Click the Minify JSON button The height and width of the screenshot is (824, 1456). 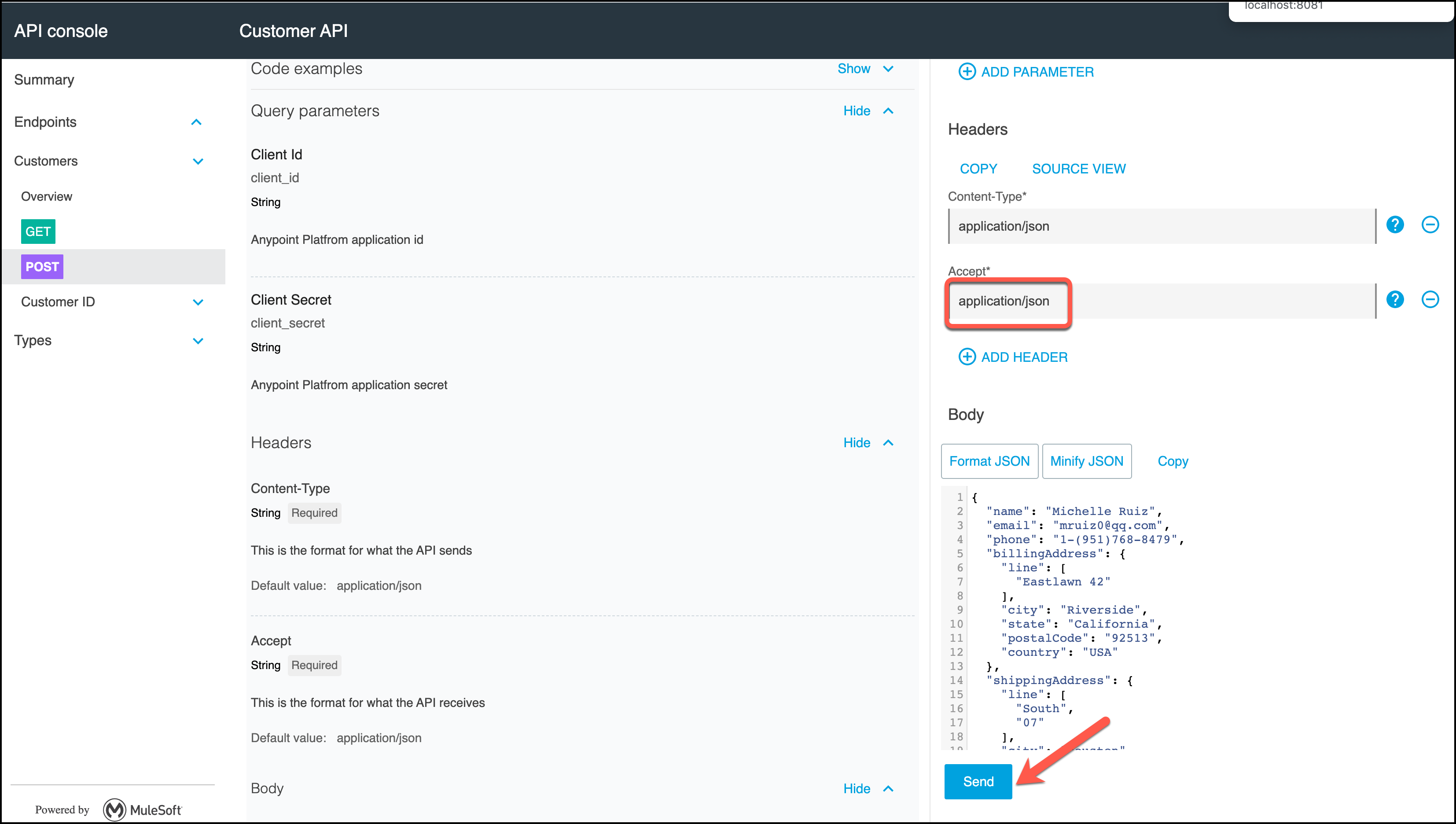(1086, 461)
